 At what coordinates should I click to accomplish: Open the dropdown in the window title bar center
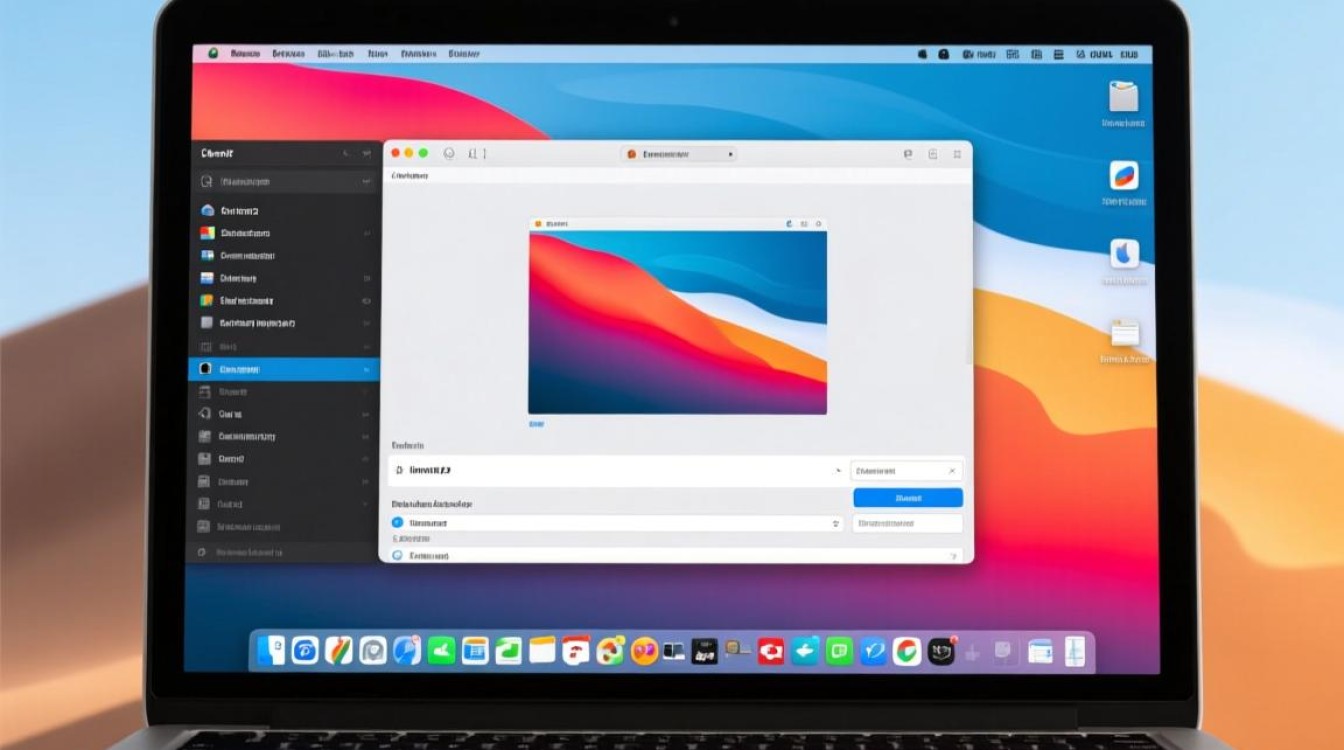pos(679,154)
